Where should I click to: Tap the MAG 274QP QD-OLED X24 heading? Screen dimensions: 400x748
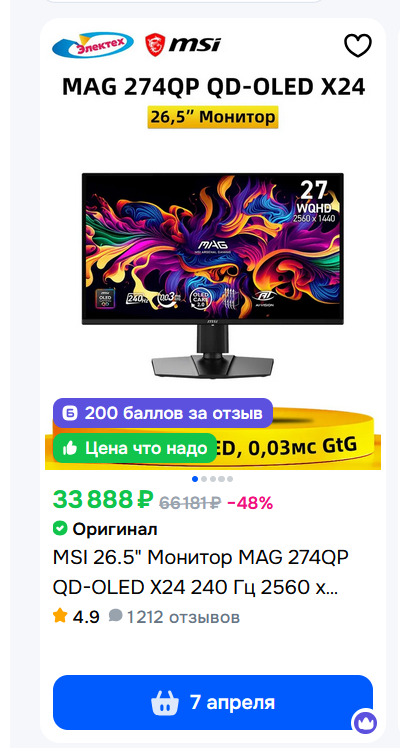click(214, 87)
